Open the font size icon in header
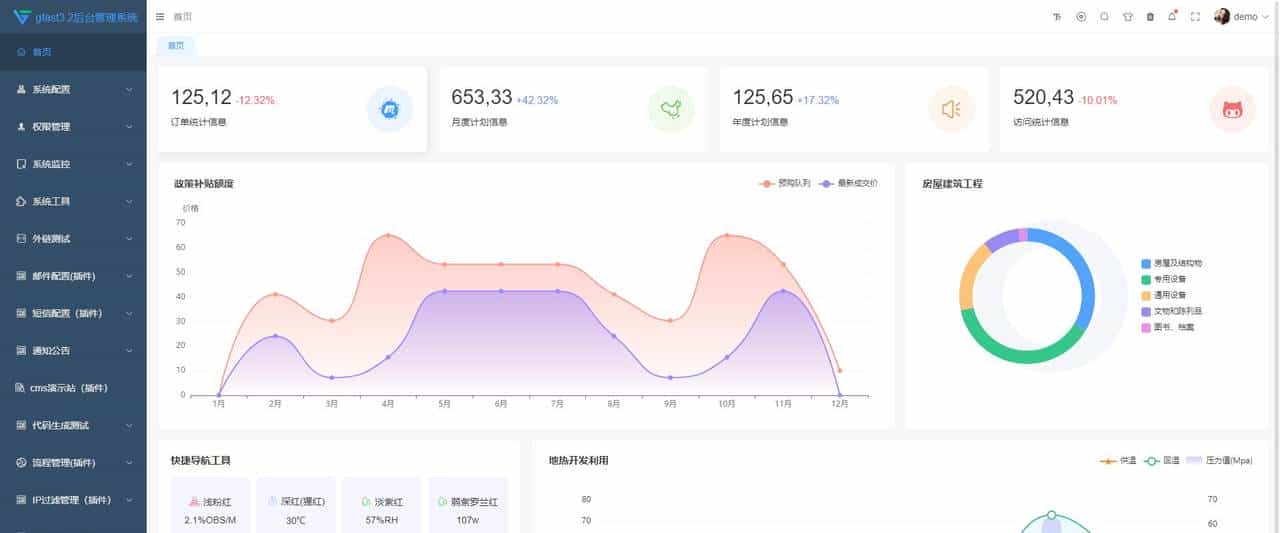 (x=1058, y=17)
